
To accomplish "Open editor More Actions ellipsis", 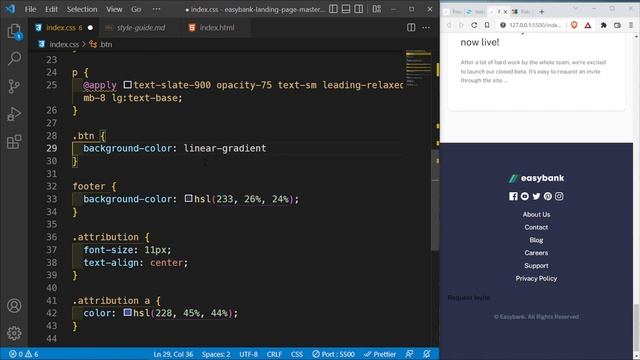I will click(x=426, y=27).
